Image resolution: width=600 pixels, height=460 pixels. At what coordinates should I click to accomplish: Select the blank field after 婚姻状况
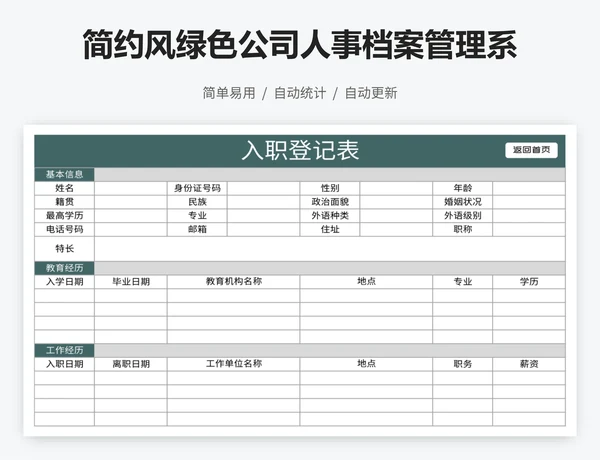[529, 202]
